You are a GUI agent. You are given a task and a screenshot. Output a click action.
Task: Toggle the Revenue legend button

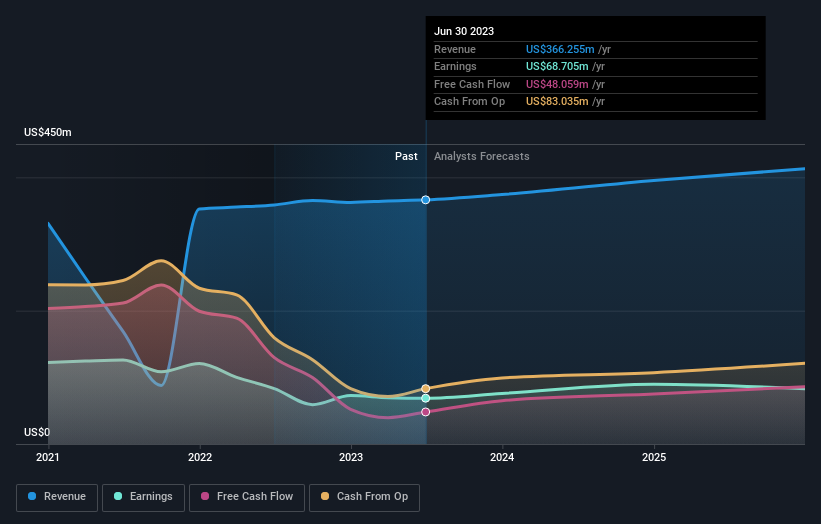[x=57, y=497]
